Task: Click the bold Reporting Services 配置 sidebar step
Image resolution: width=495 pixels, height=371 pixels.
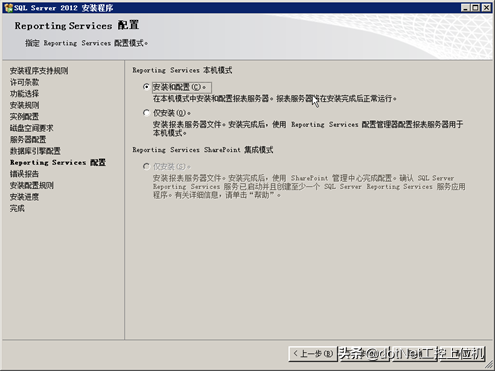Action: pos(58,162)
